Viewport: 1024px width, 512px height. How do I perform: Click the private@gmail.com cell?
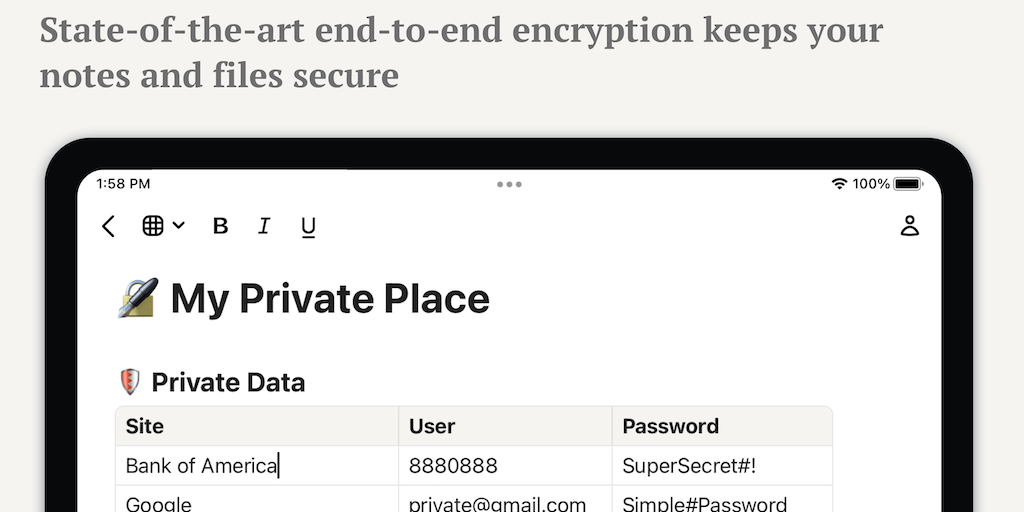tap(497, 503)
